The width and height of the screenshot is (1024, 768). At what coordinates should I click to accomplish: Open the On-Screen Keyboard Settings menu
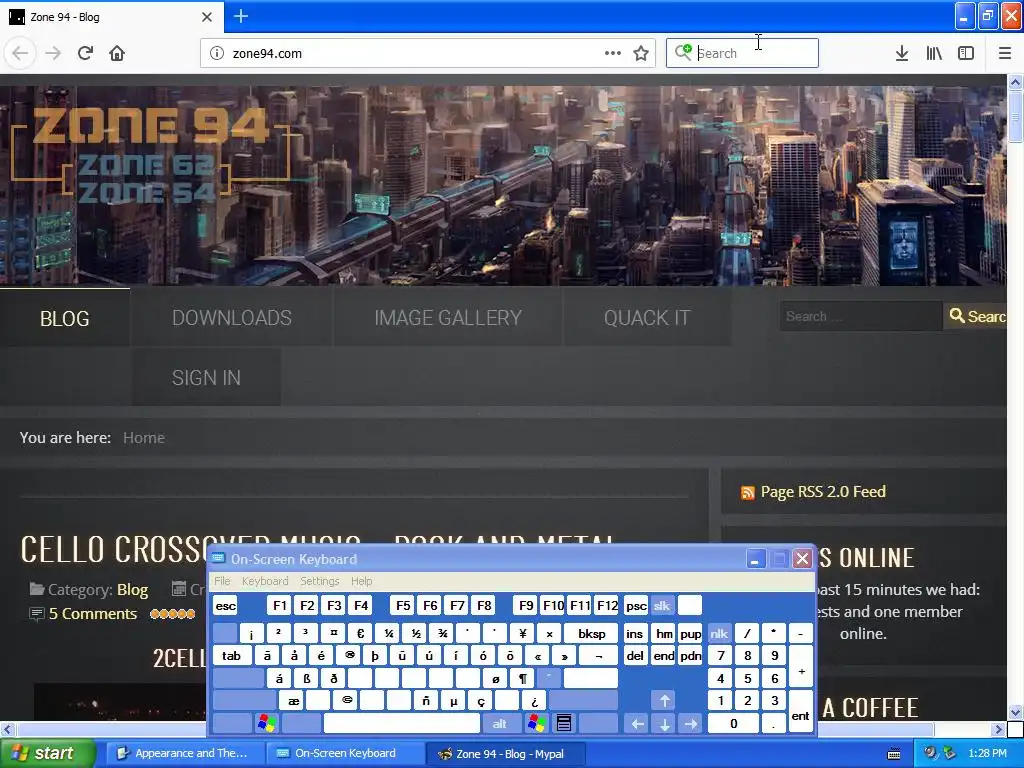tap(319, 581)
